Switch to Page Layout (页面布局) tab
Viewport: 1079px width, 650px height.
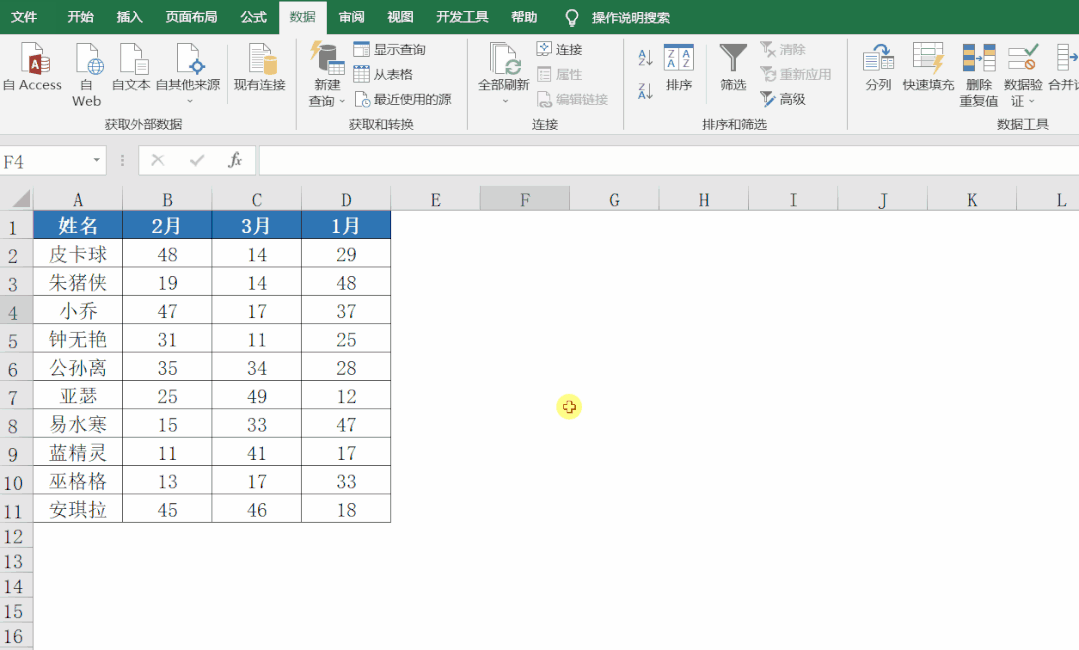click(x=191, y=17)
